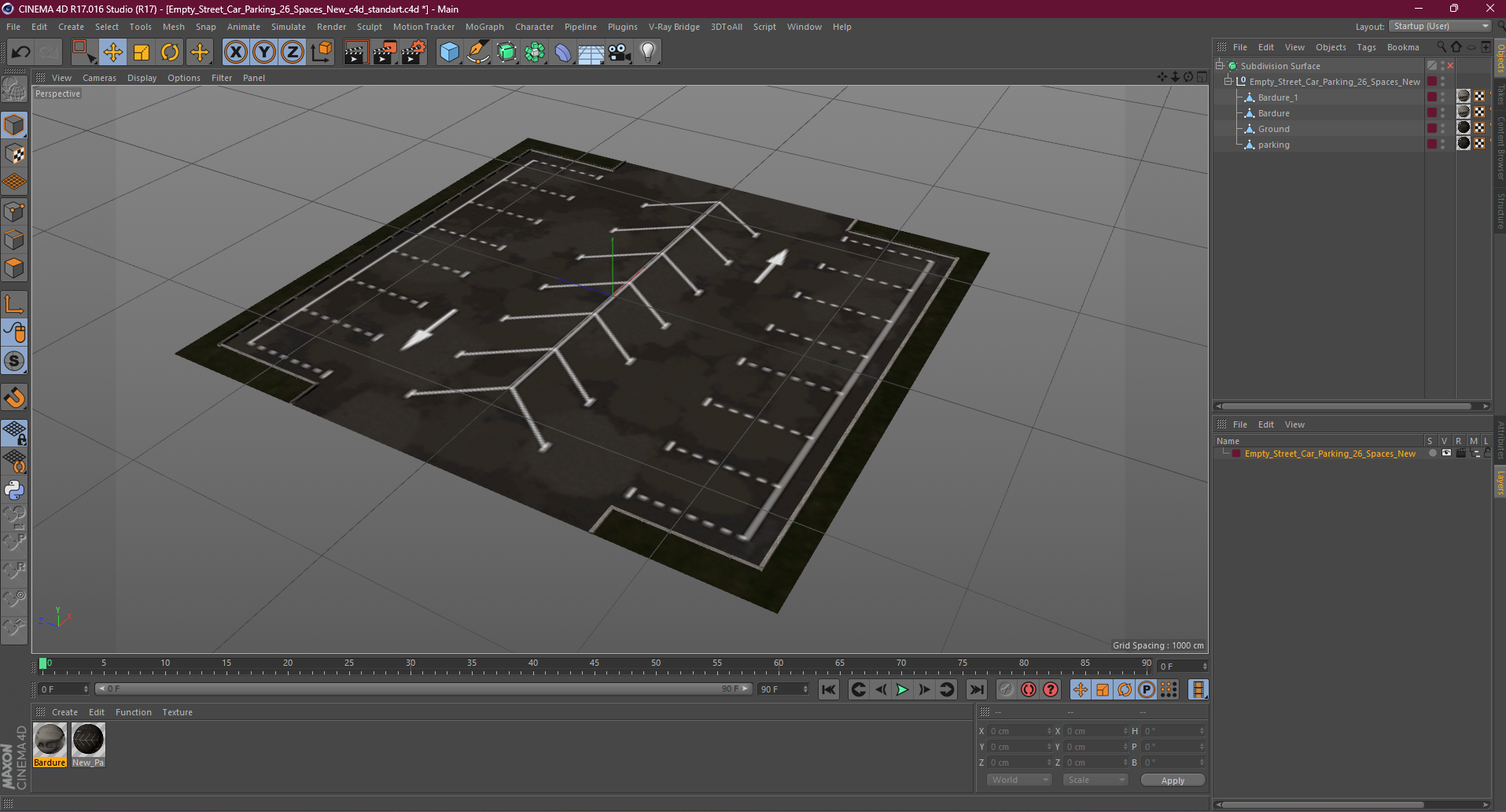Select the Rotate tool
Screen dimensions: 1506x812
170,53
